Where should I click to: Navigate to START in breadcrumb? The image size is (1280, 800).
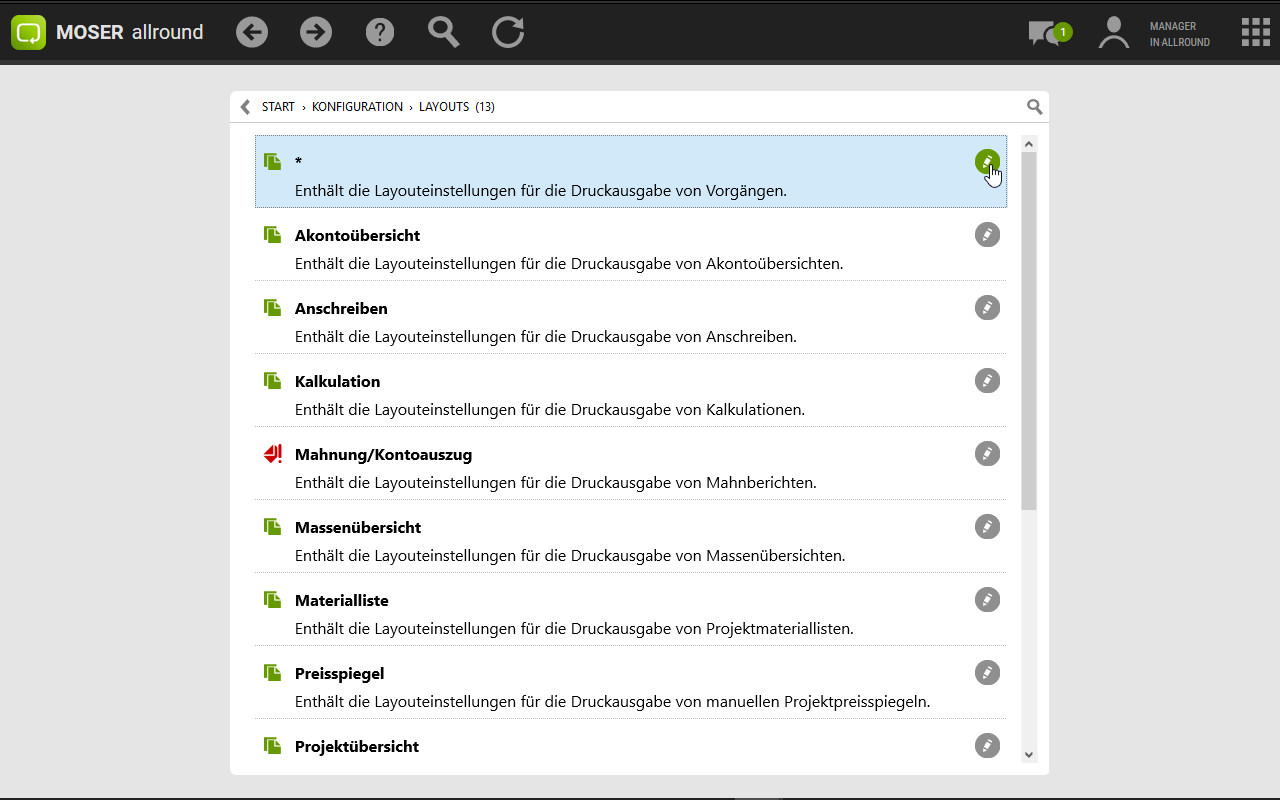[278, 107]
